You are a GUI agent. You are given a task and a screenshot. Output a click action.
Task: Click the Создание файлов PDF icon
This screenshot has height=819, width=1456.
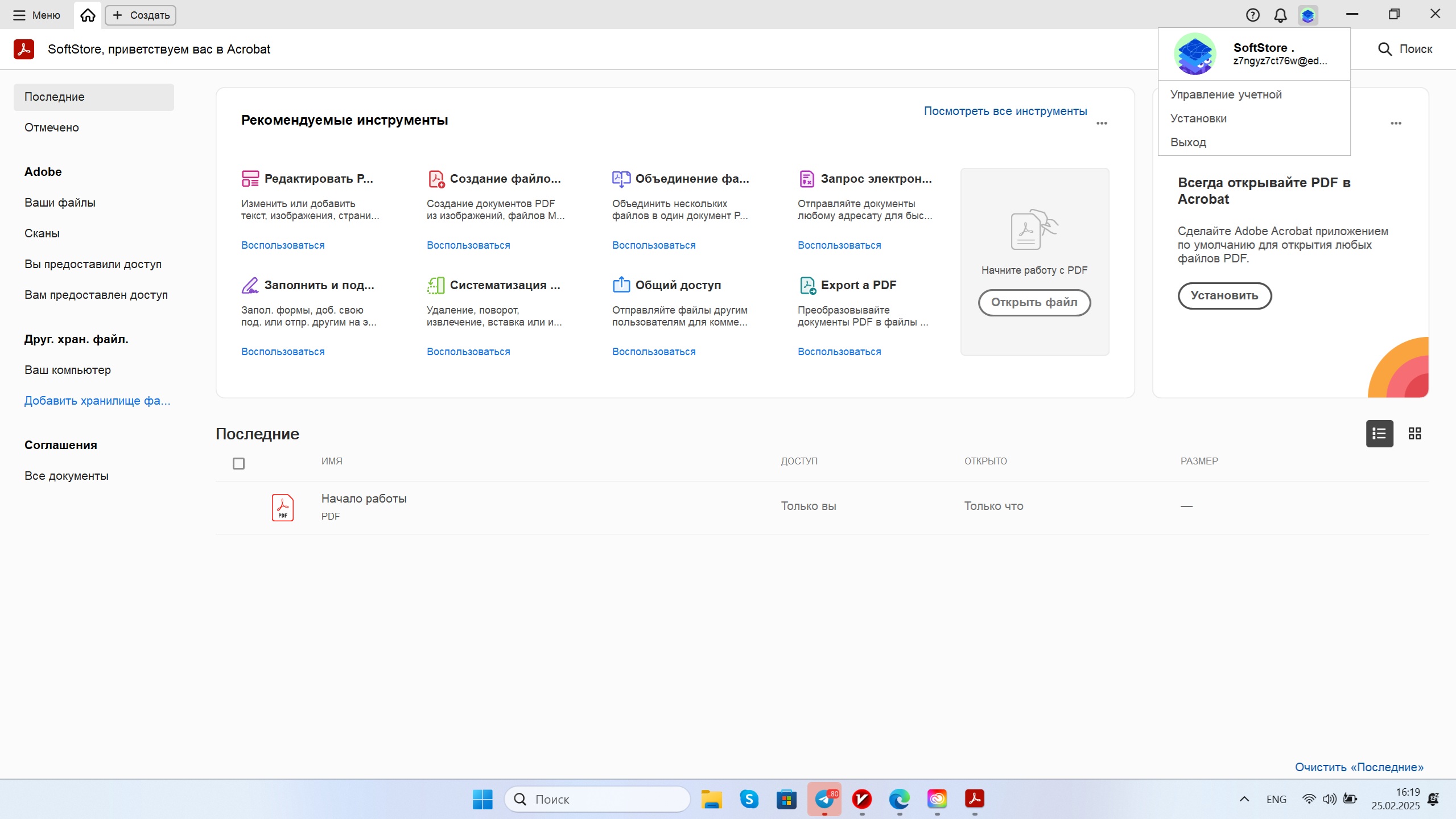coord(436,179)
